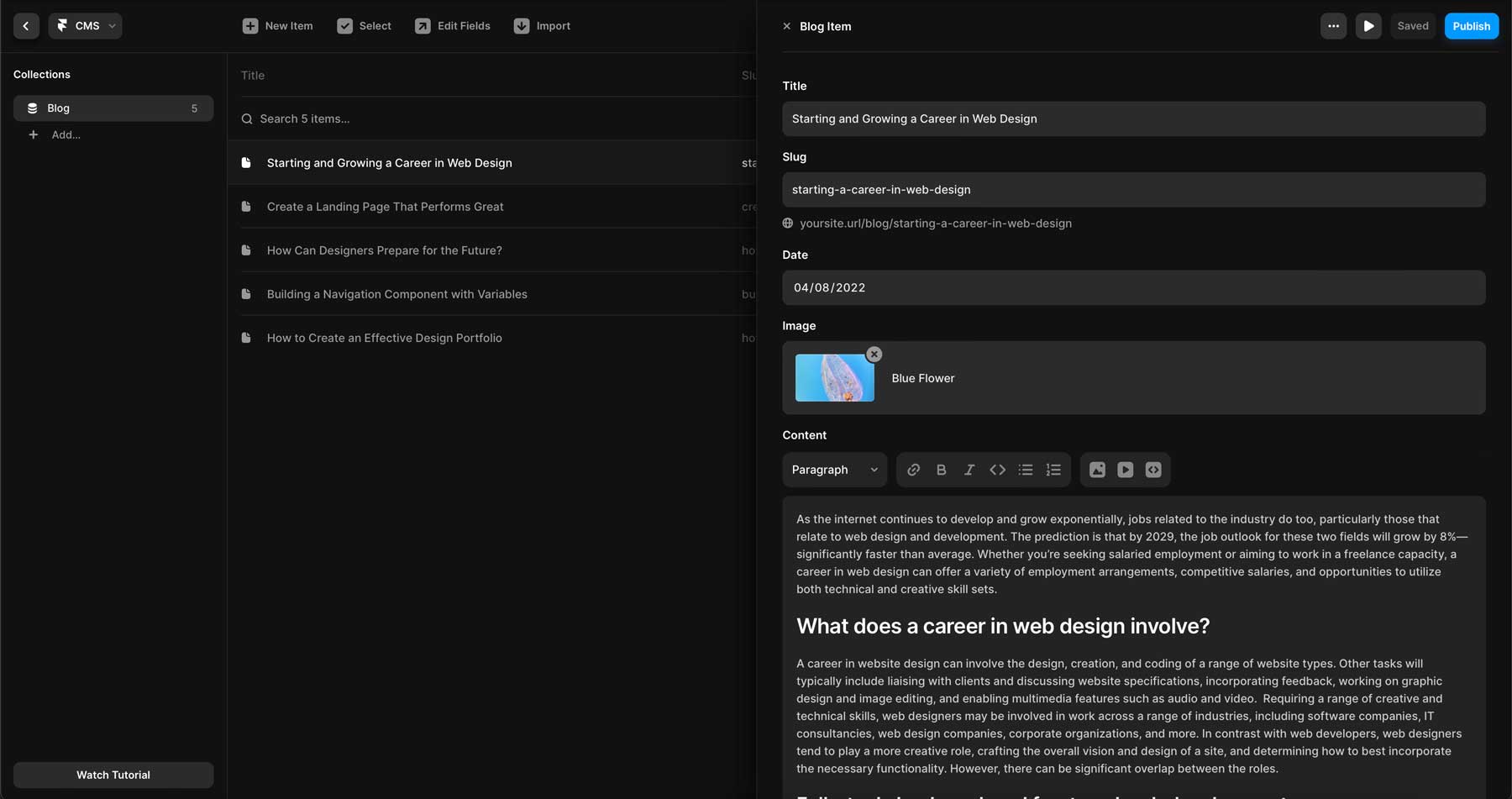
Task: Open Edit Fields from the toolbar
Action: point(453,26)
